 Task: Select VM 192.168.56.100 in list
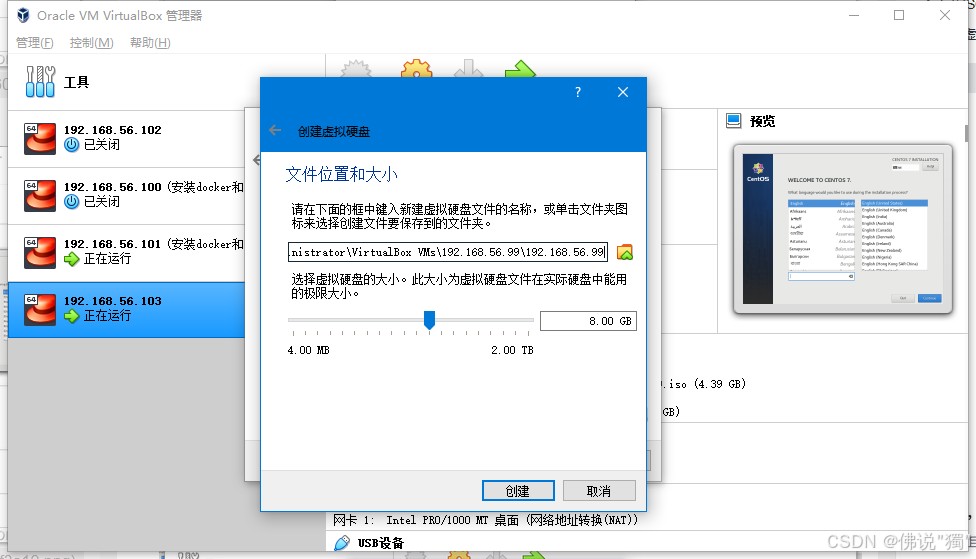click(126, 195)
